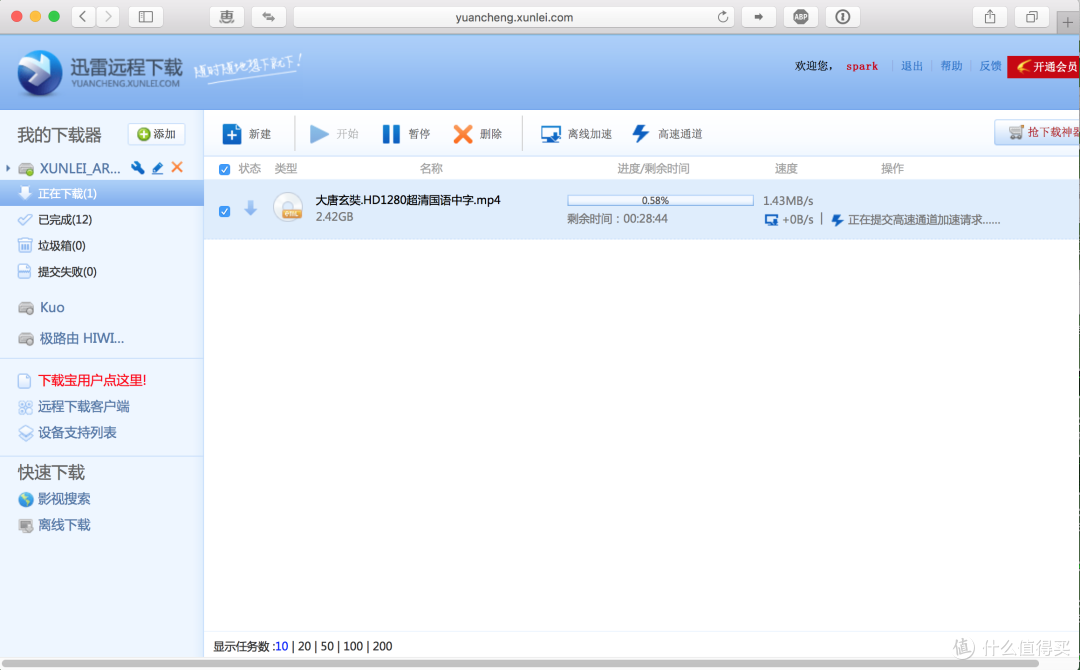The height and width of the screenshot is (670, 1080).
Task: Show 100 tasks per page
Action: pos(353,646)
